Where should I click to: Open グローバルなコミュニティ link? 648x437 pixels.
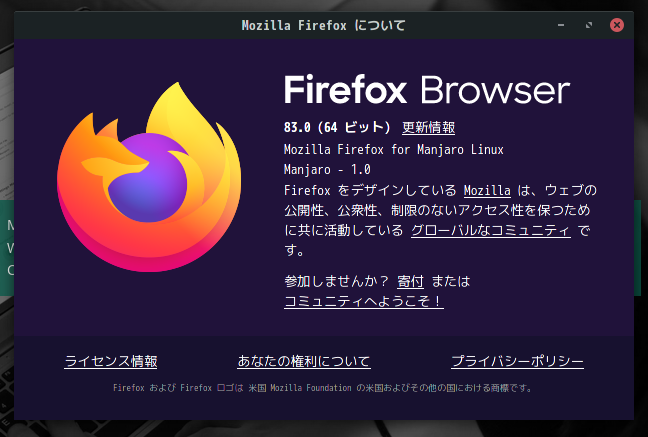tap(491, 230)
